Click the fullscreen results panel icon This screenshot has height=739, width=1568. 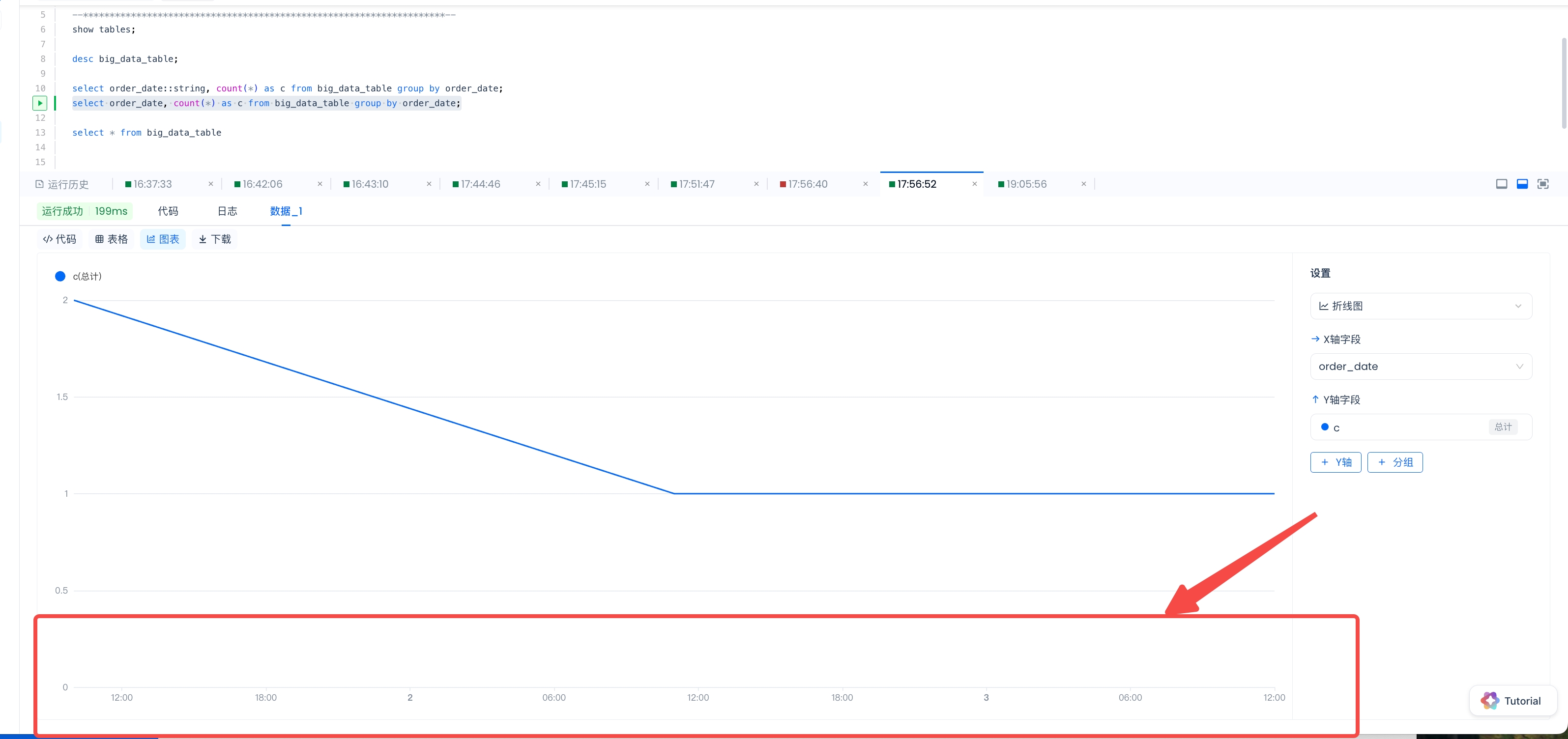click(1543, 184)
